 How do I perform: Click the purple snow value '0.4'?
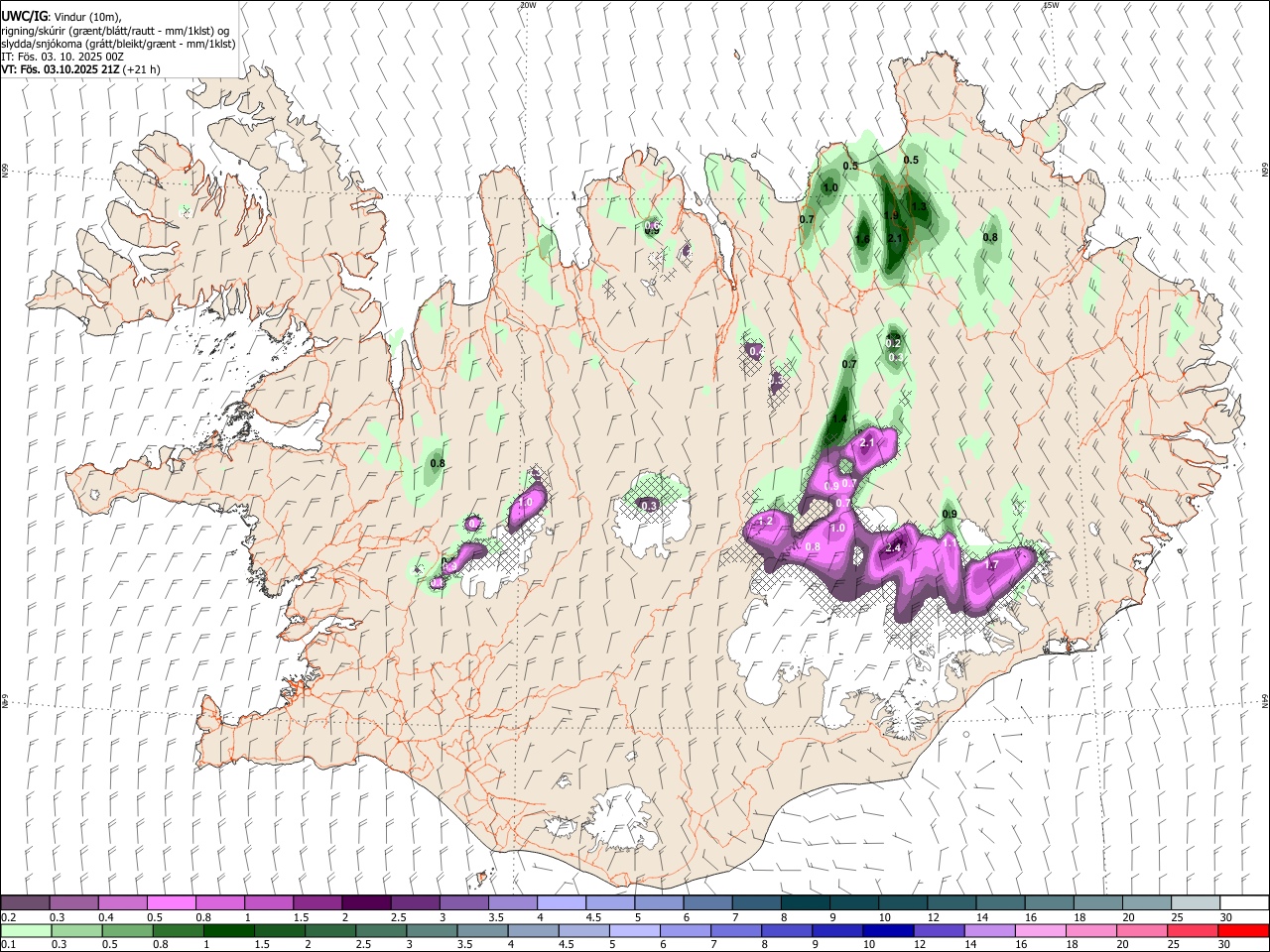(756, 351)
